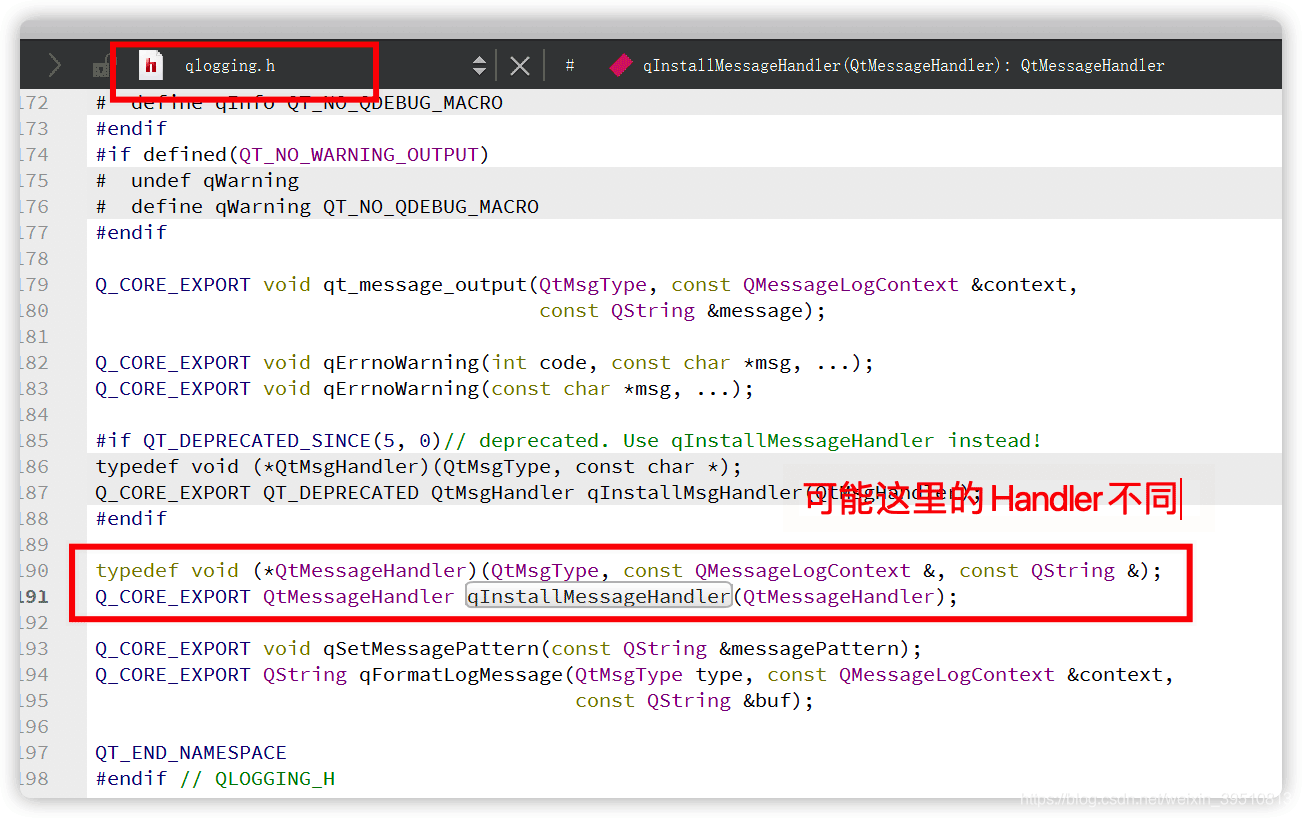Click 'undef qWarning' directive
This screenshot has width=1302, height=818.
(x=215, y=181)
